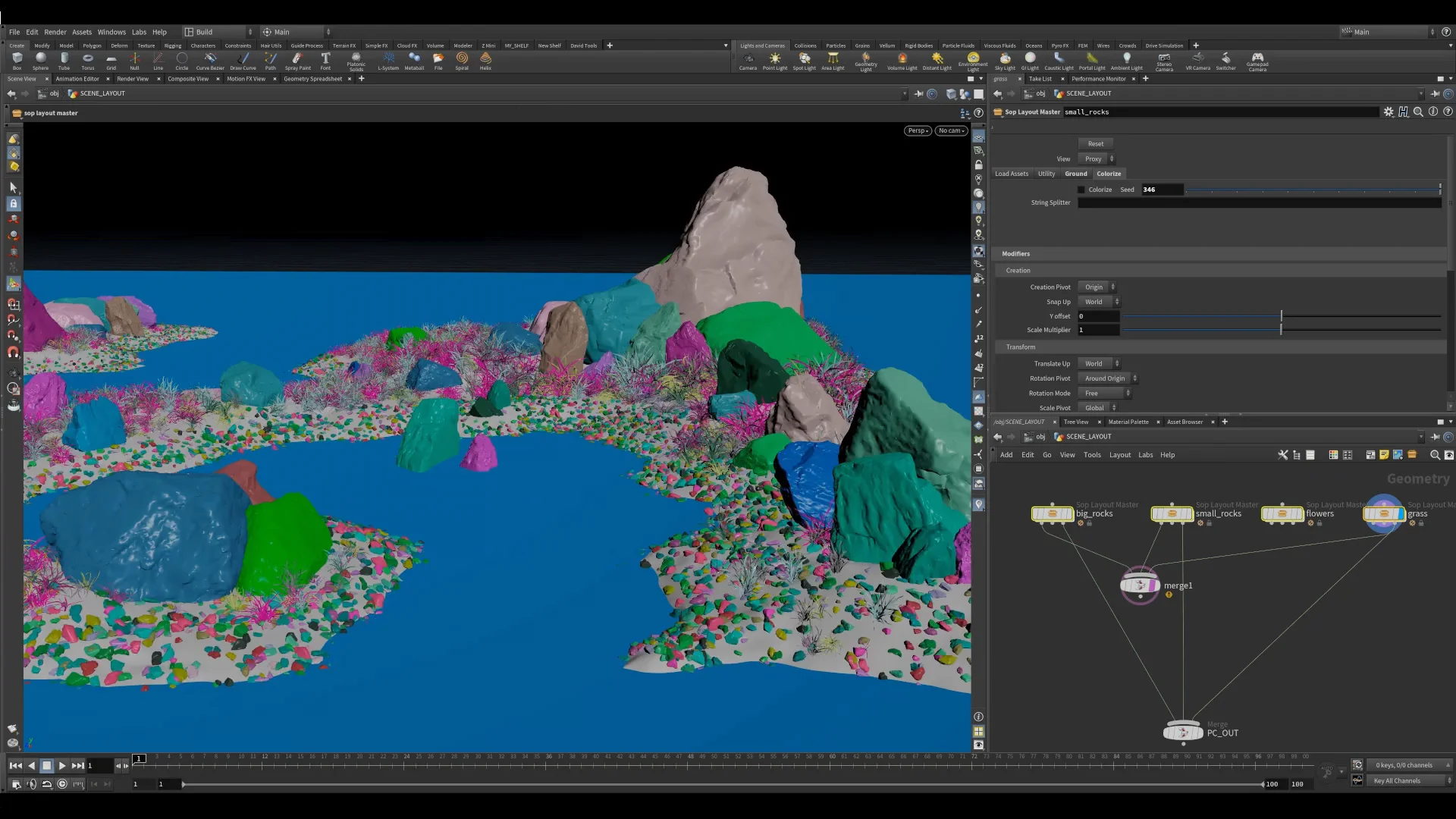Open the Metaball shelf tool
The image size is (1456, 819).
coord(414,61)
